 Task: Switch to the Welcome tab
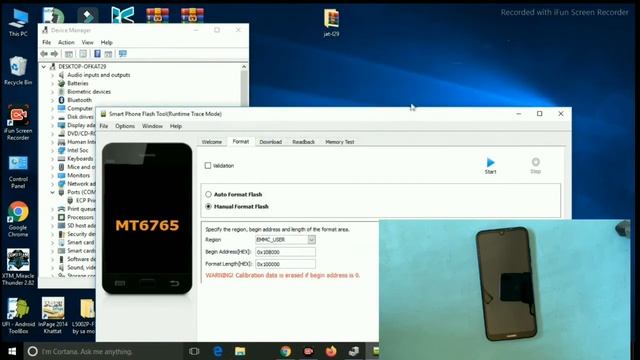click(x=212, y=142)
